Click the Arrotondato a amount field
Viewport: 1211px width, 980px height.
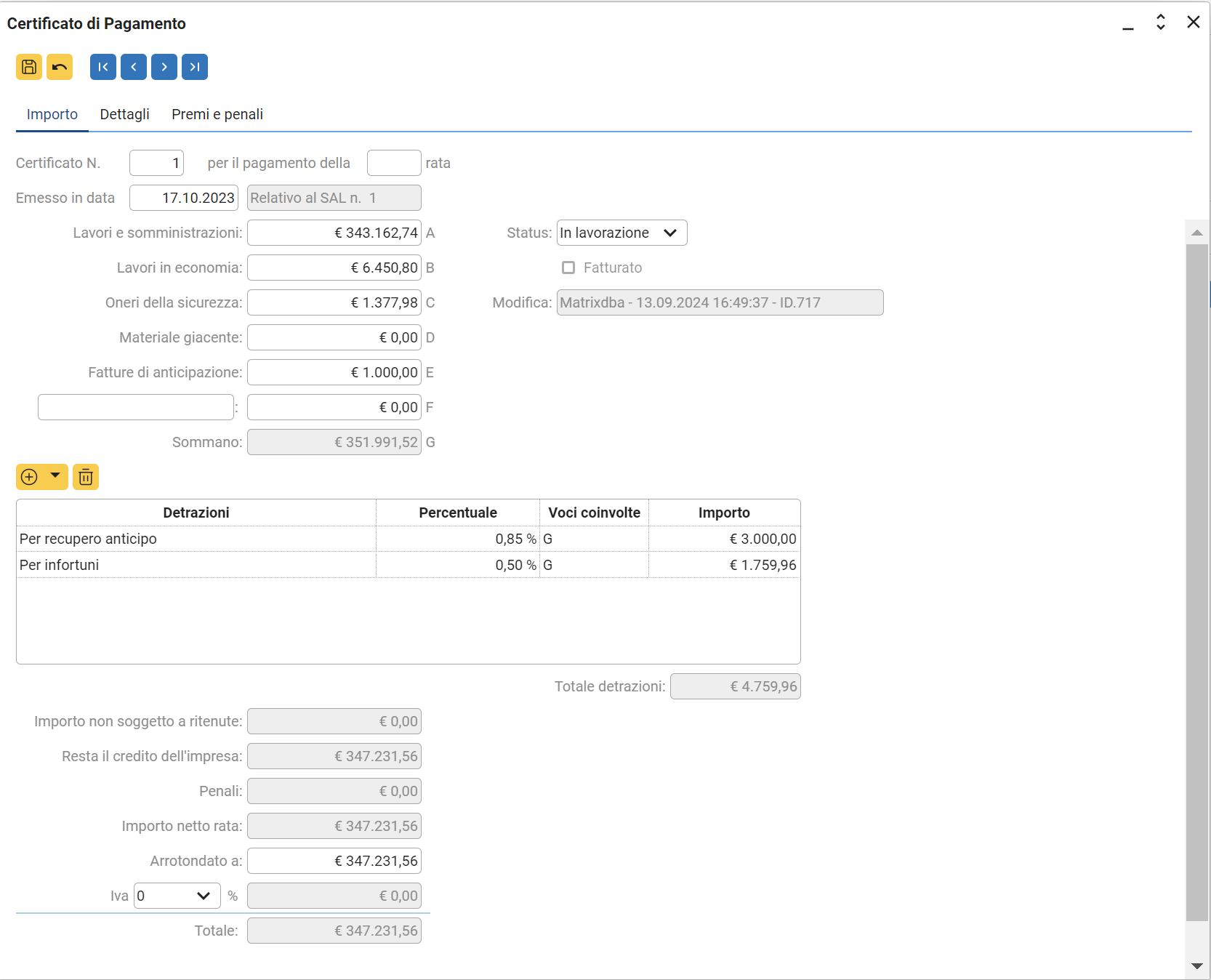pyautogui.click(x=334, y=861)
